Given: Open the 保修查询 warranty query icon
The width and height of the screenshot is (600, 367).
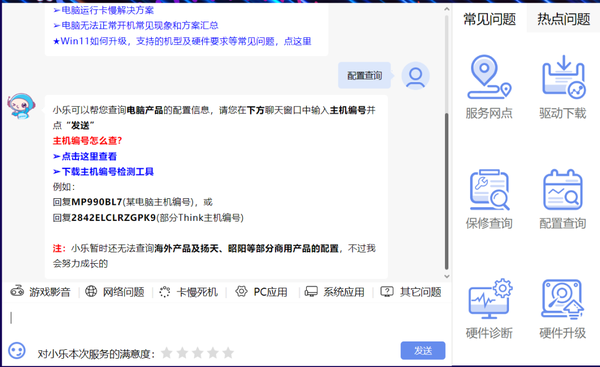Looking at the screenshot, I should click(x=489, y=189).
